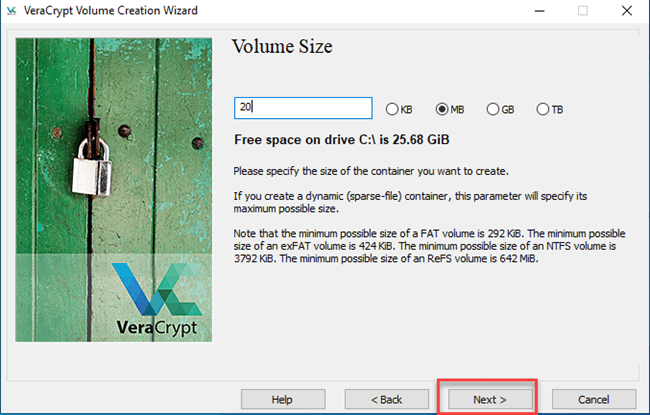Viewport: 650px width, 415px height.
Task: Focus the volume size input field
Action: pyautogui.click(x=302, y=108)
